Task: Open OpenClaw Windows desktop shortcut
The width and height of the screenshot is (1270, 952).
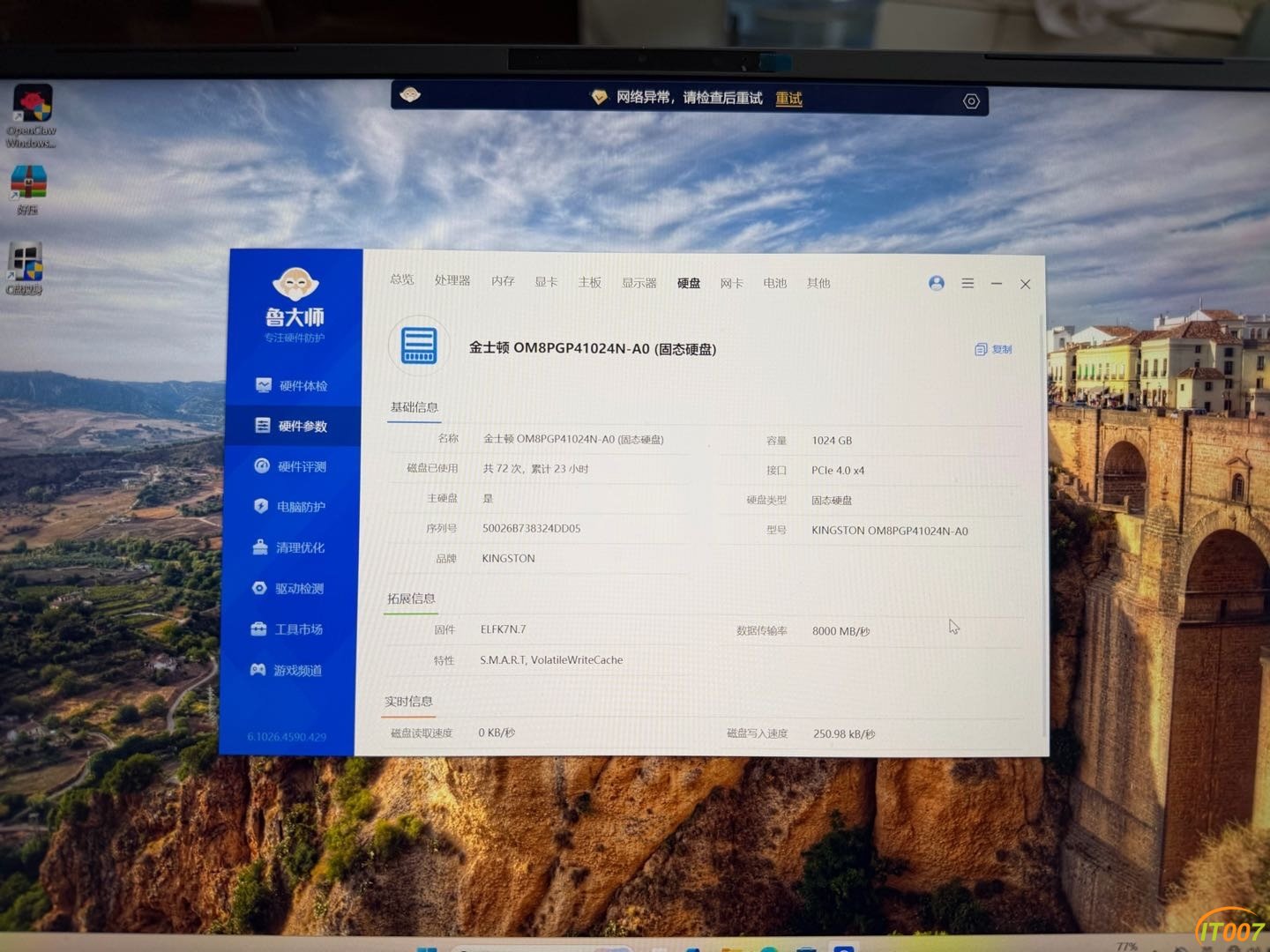Action: (32, 115)
